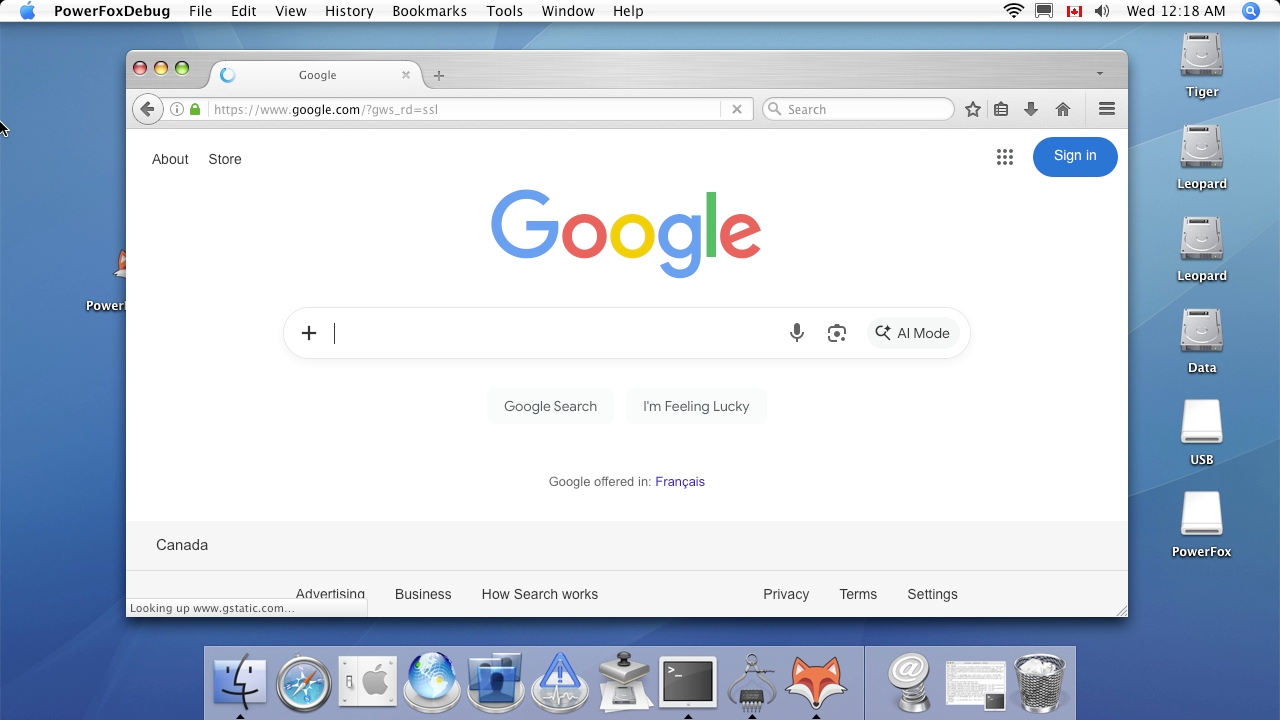This screenshot has height=720, width=1280.
Task: Open the hamburger menu in PowerFox toolbar
Action: 1107,109
